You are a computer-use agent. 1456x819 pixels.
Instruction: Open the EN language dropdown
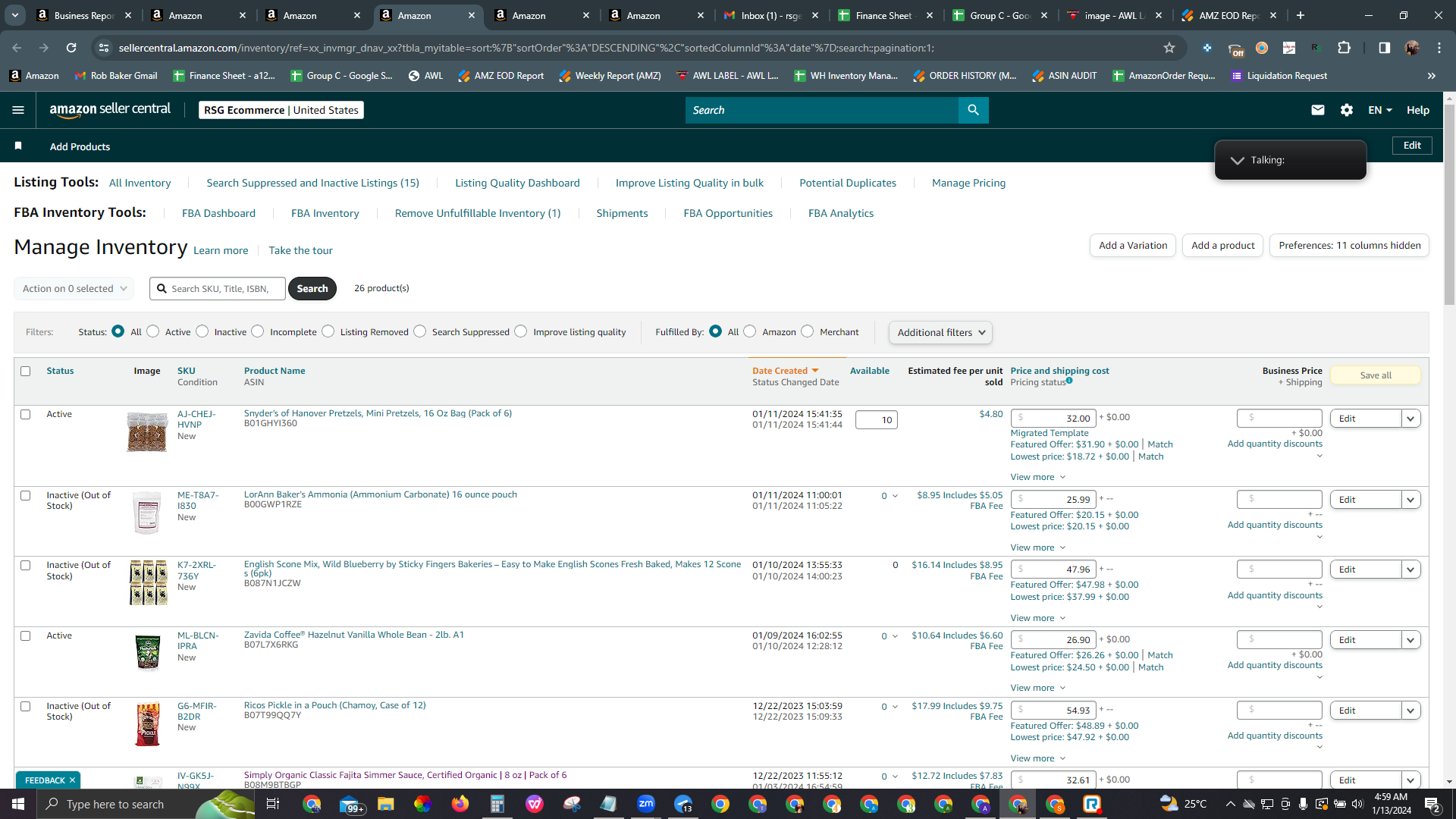[x=1380, y=110]
